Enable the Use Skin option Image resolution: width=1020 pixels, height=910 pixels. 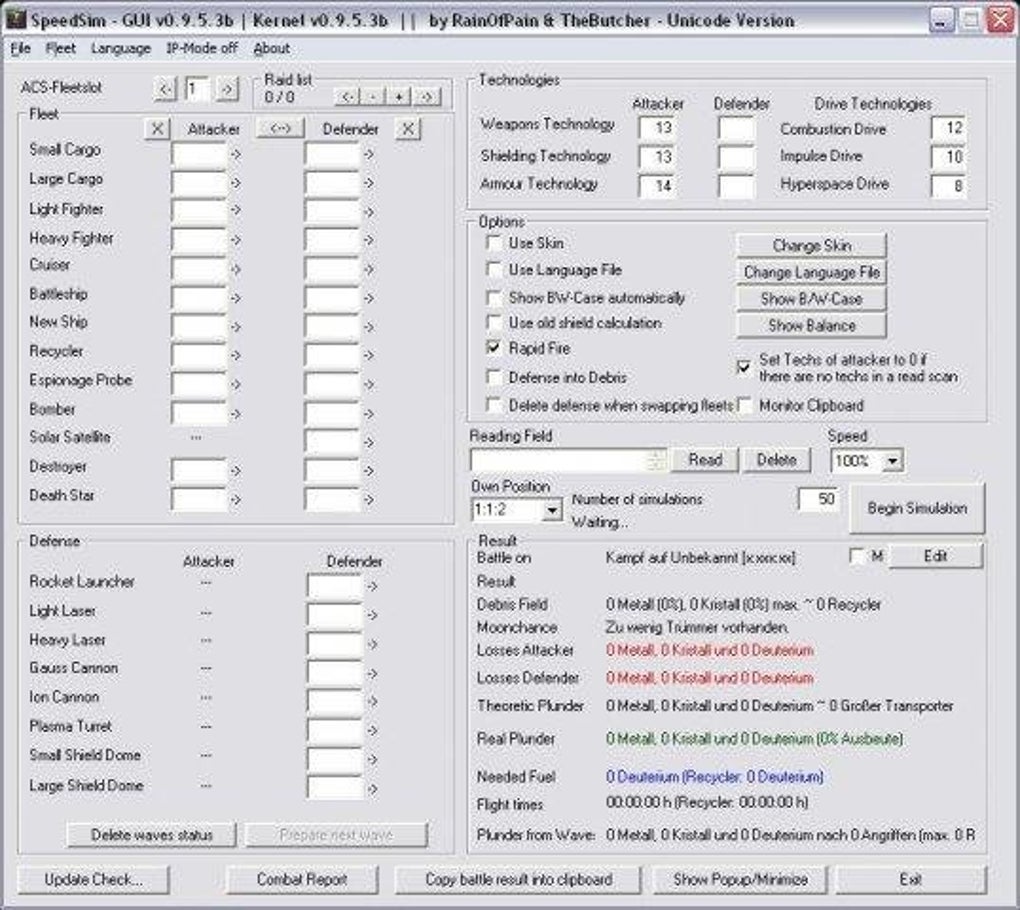pyautogui.click(x=493, y=242)
